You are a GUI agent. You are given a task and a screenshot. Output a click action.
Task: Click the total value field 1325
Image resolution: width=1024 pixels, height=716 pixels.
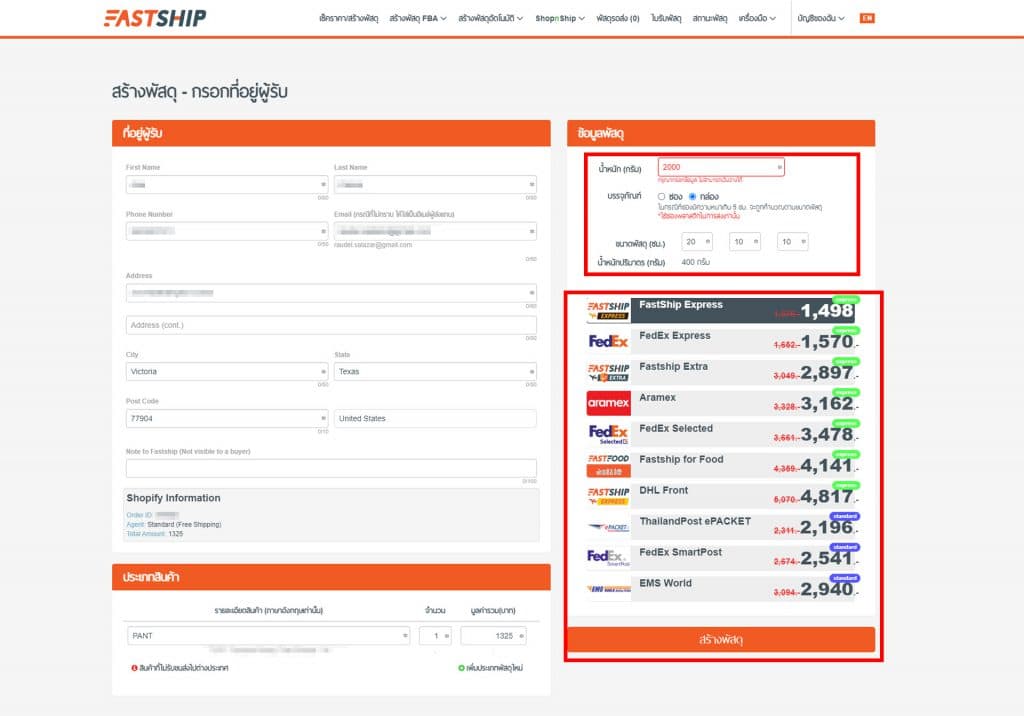(493, 636)
